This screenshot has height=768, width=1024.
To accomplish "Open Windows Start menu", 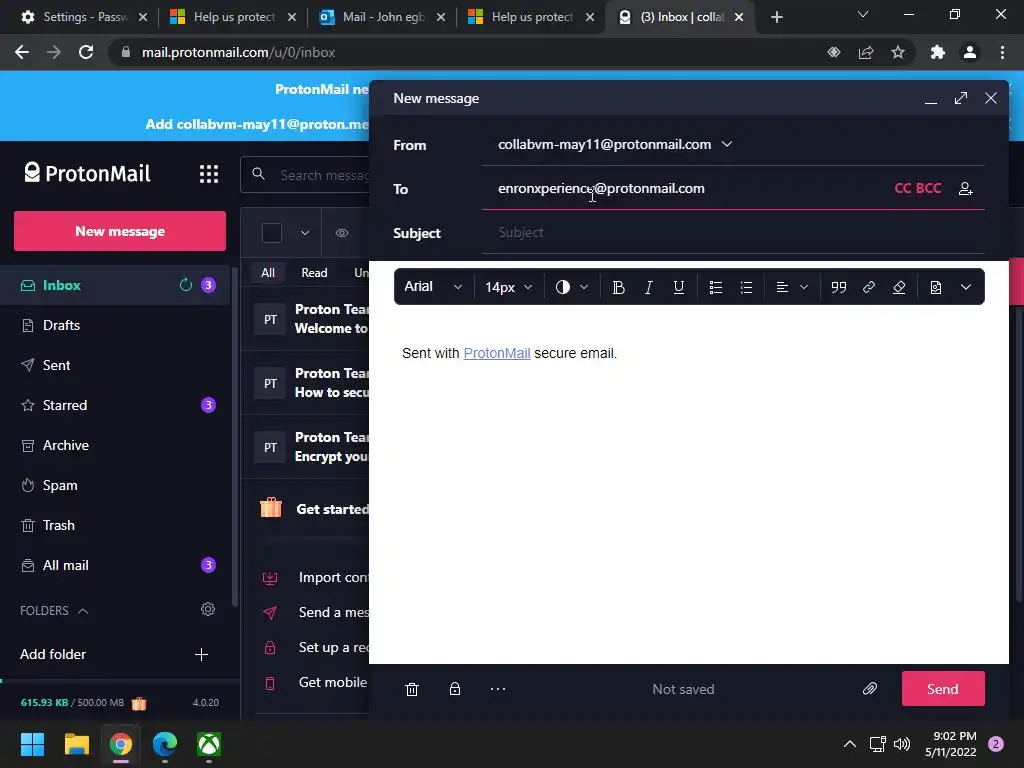I will 32,744.
